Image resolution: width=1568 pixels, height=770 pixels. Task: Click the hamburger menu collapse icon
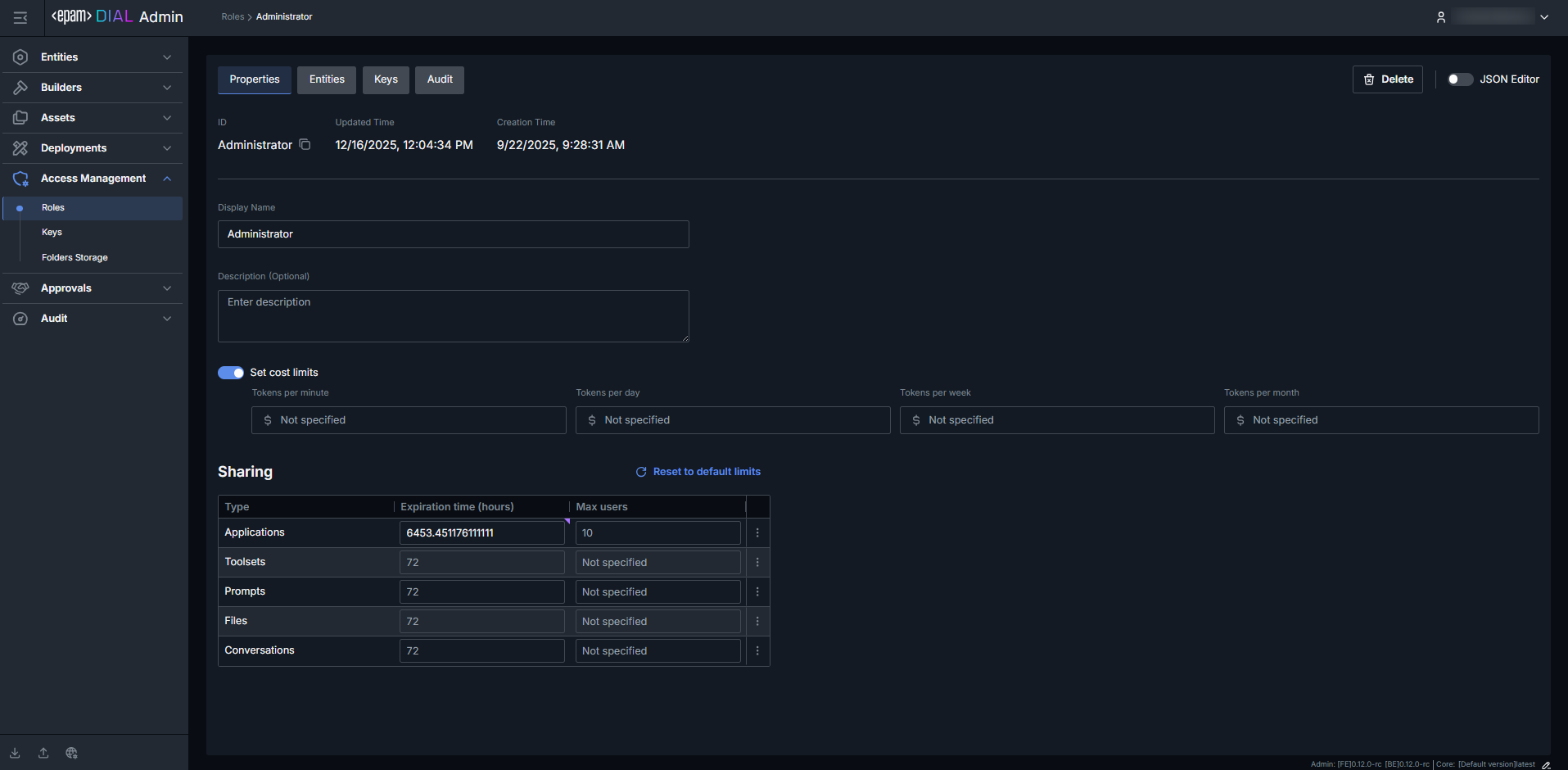point(20,17)
